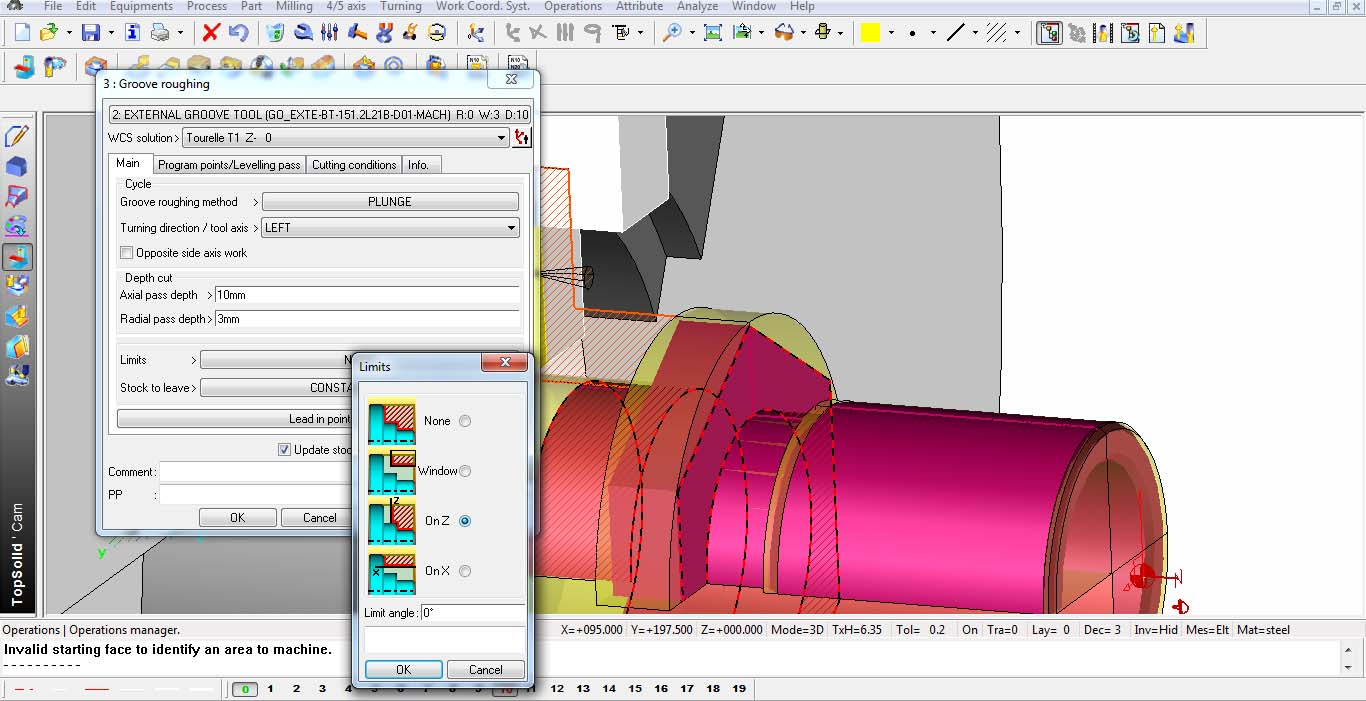
Task: Click the magnifier zoom icon
Action: click(672, 33)
